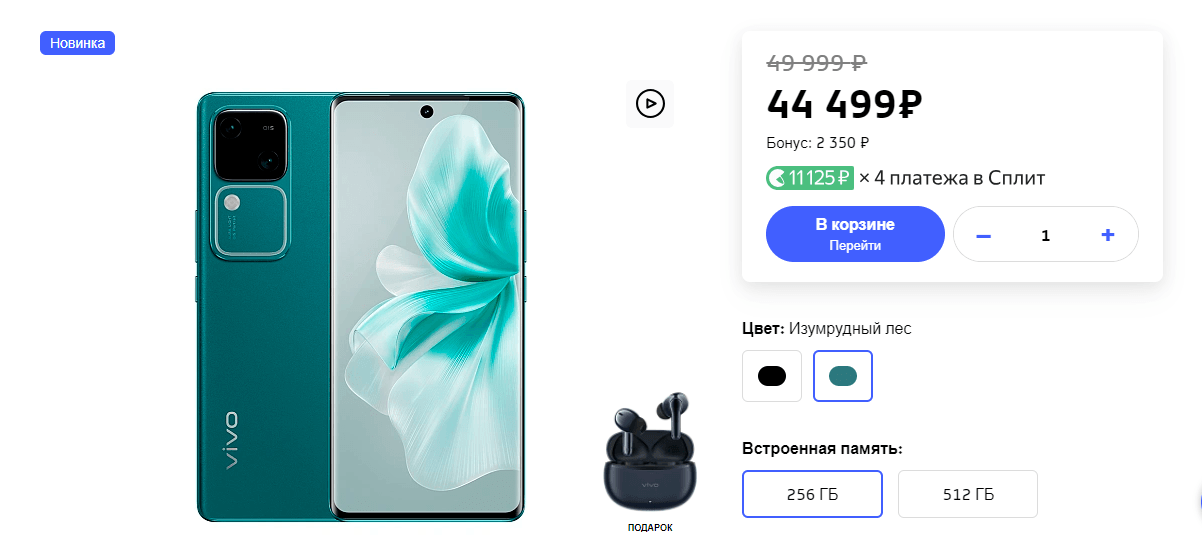Click the Изумрудный лес color name
This screenshot has height=543, width=1202.
850,328
